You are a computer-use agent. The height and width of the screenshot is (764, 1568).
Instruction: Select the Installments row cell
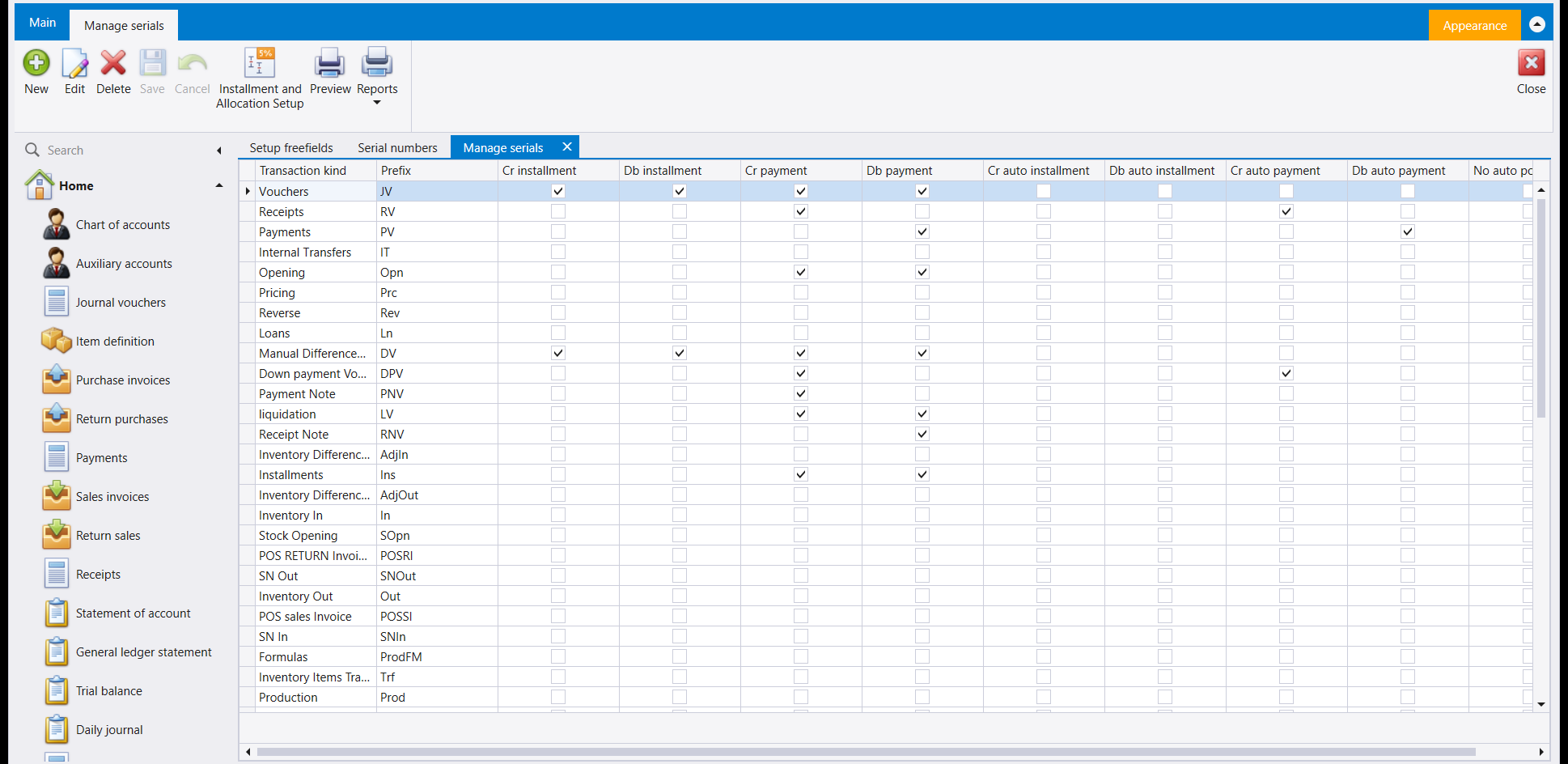coord(316,474)
